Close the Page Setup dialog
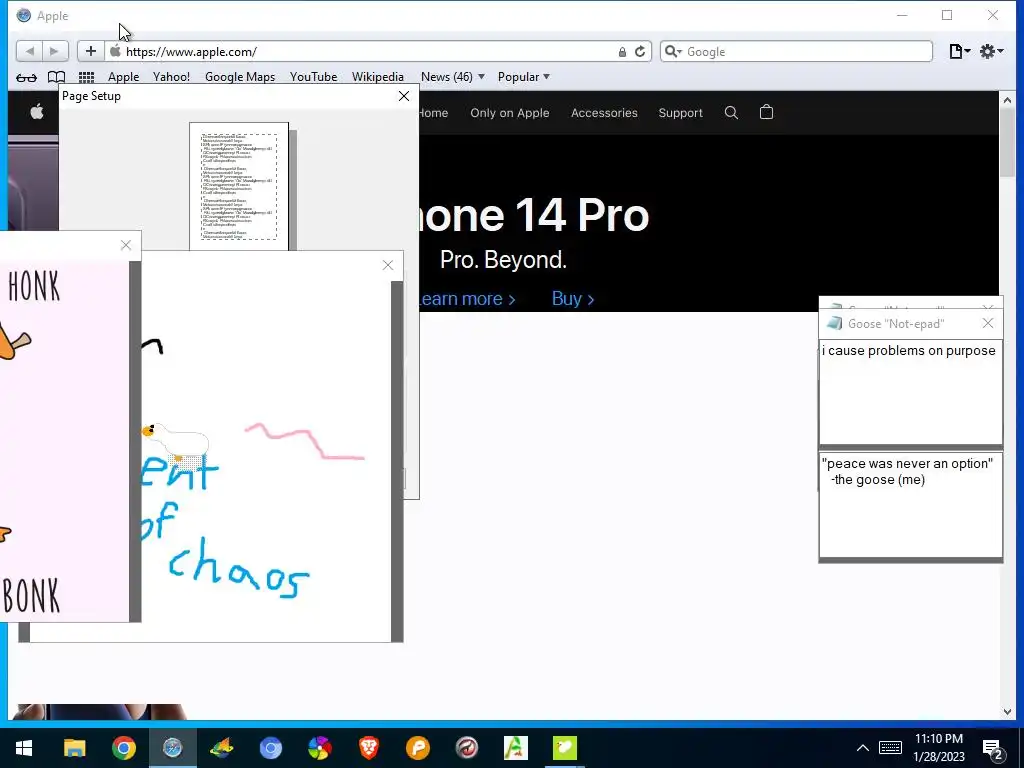 404,96
